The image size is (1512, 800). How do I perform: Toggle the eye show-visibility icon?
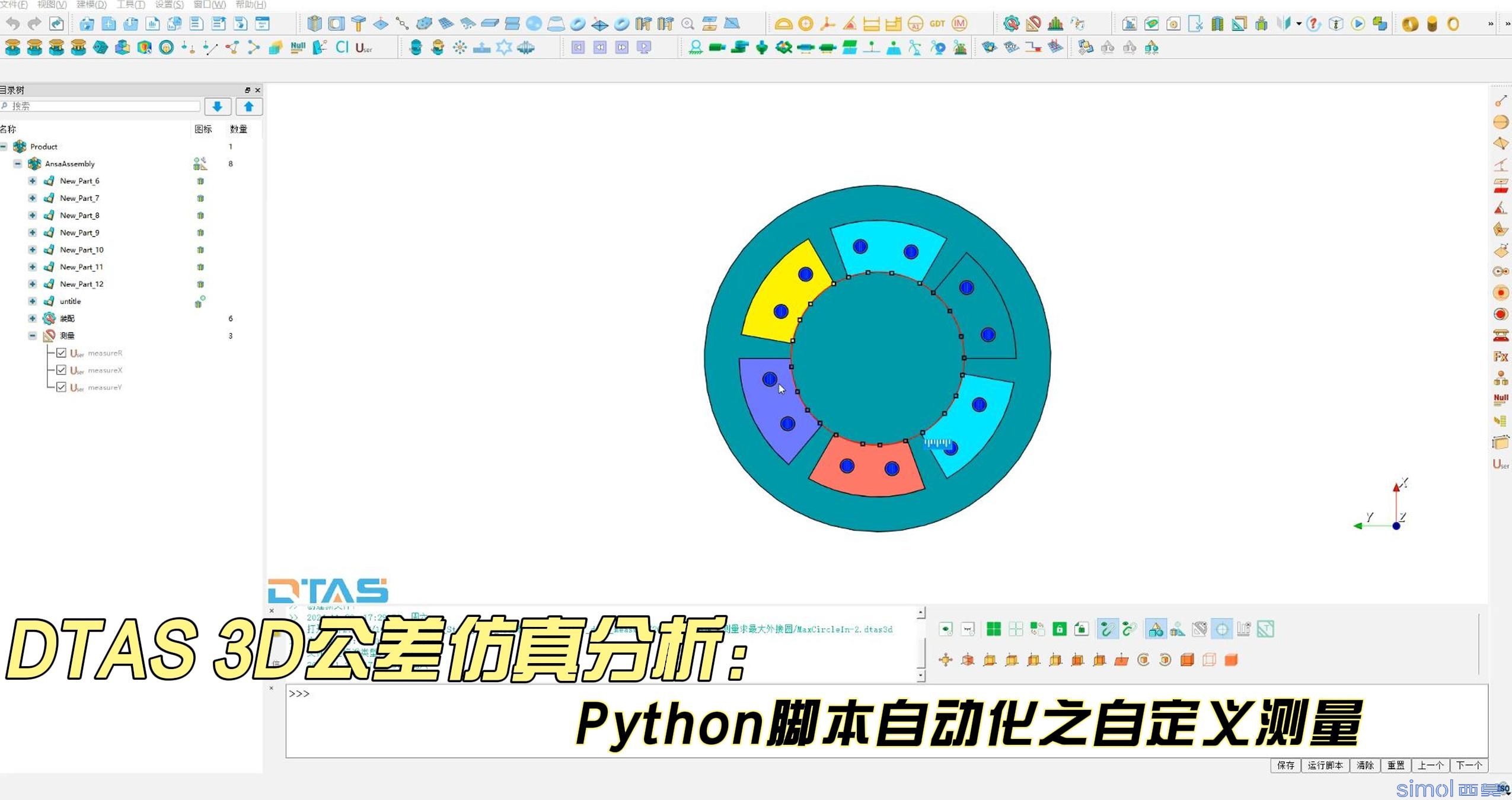[946, 629]
